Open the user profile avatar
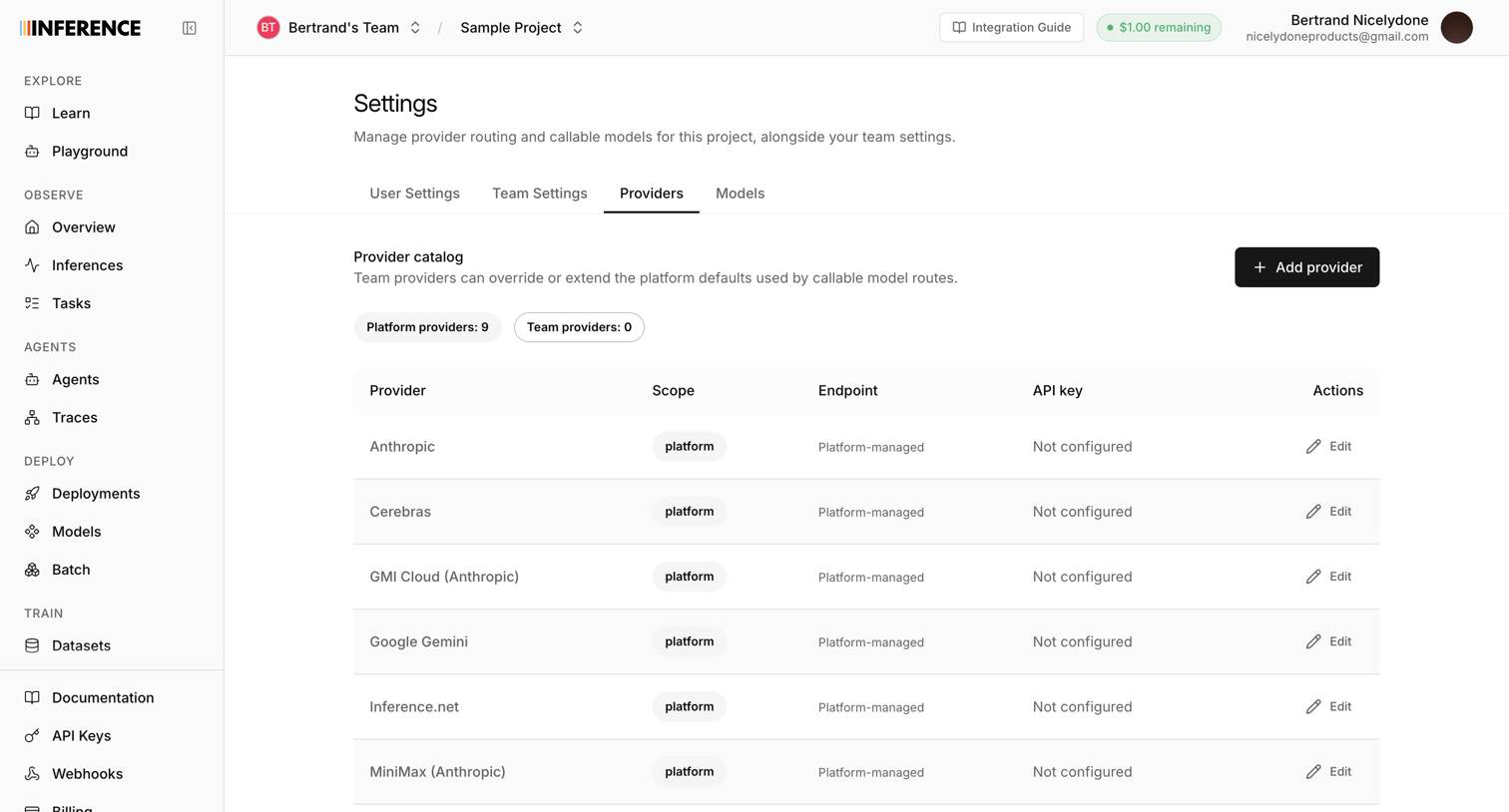 [x=1457, y=28]
